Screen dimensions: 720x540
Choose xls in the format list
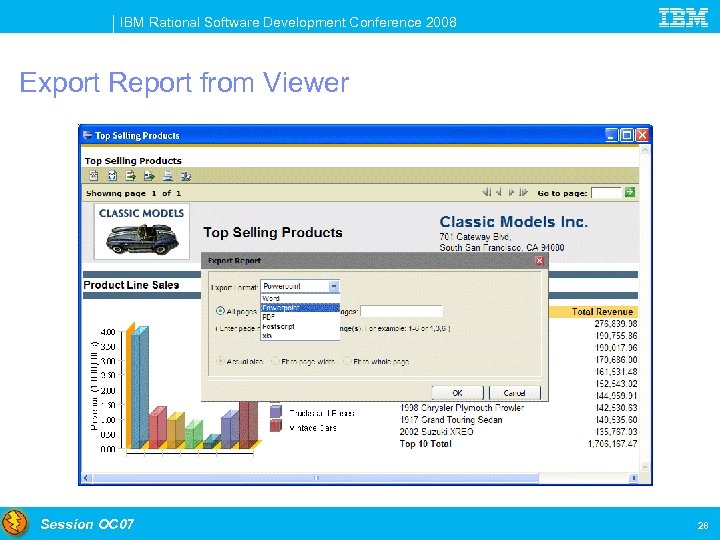[300, 336]
